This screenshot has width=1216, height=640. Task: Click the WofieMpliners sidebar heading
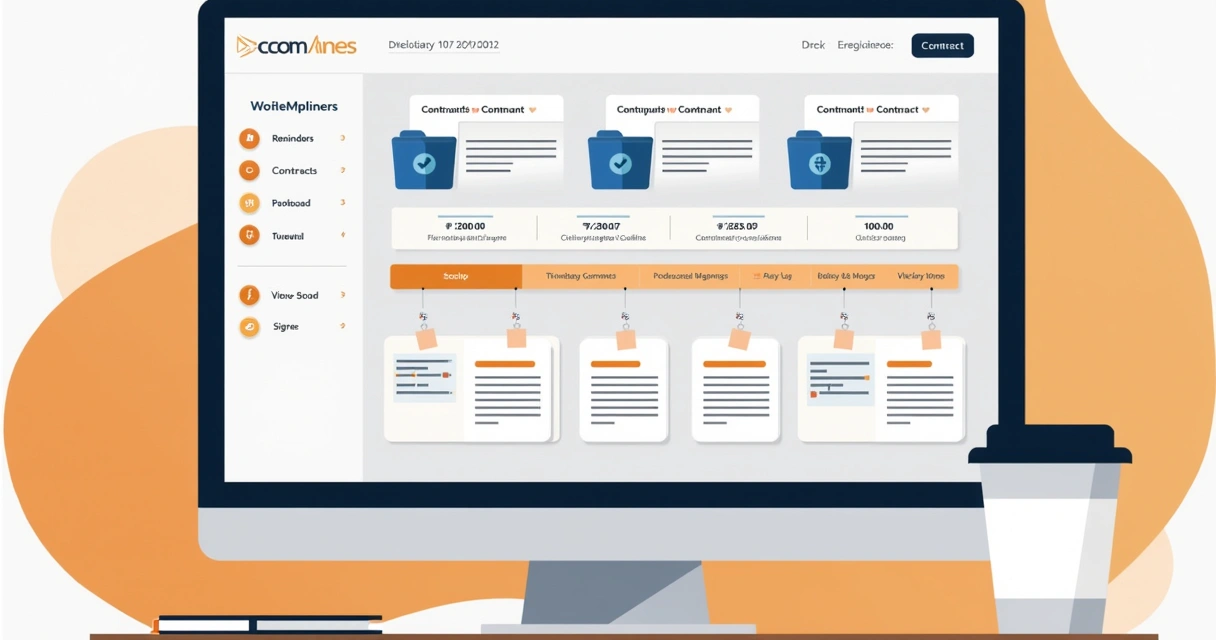point(294,106)
